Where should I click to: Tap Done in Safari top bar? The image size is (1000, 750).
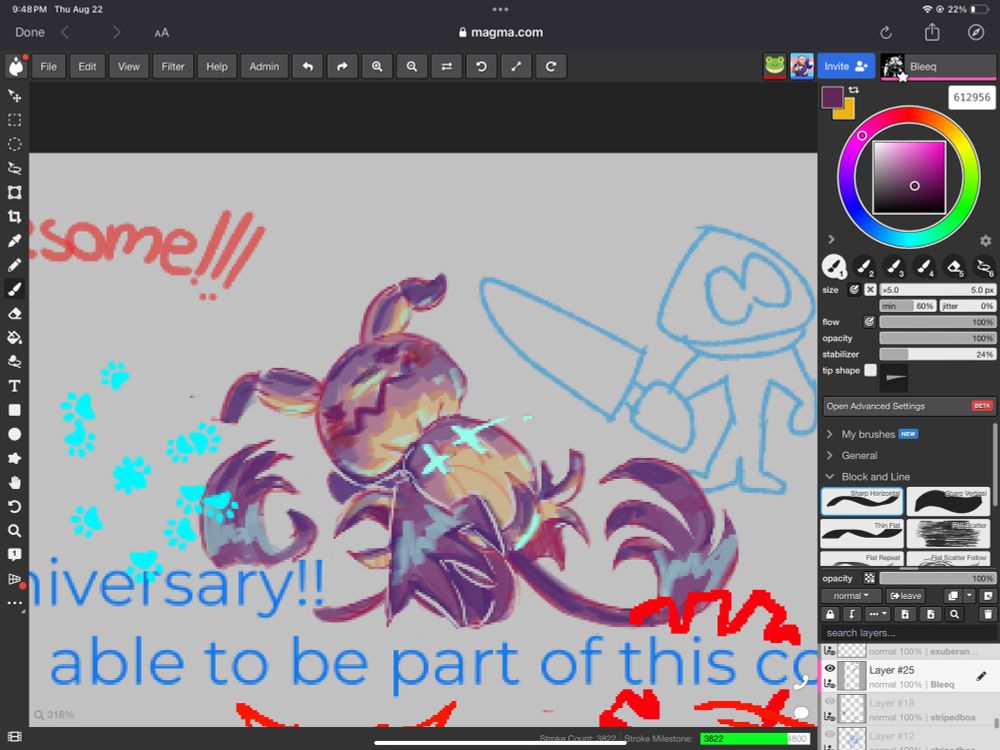pos(30,33)
